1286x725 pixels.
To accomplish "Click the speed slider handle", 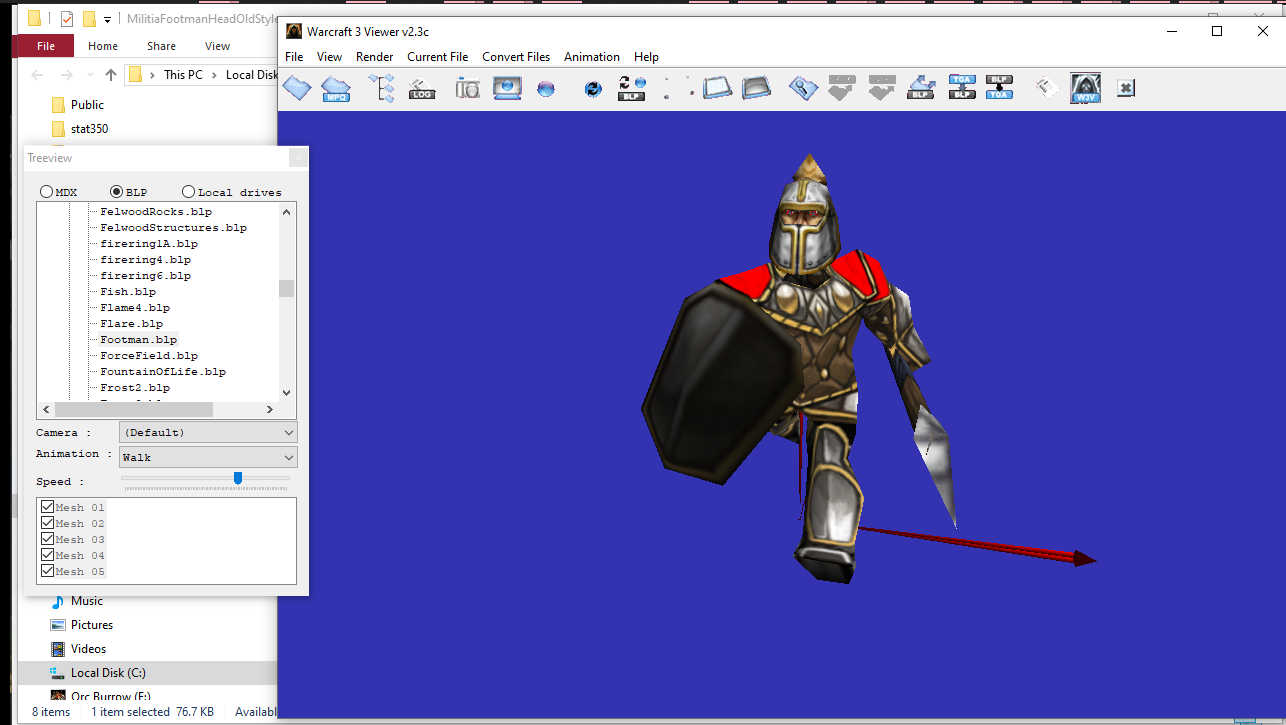I will tap(237, 478).
